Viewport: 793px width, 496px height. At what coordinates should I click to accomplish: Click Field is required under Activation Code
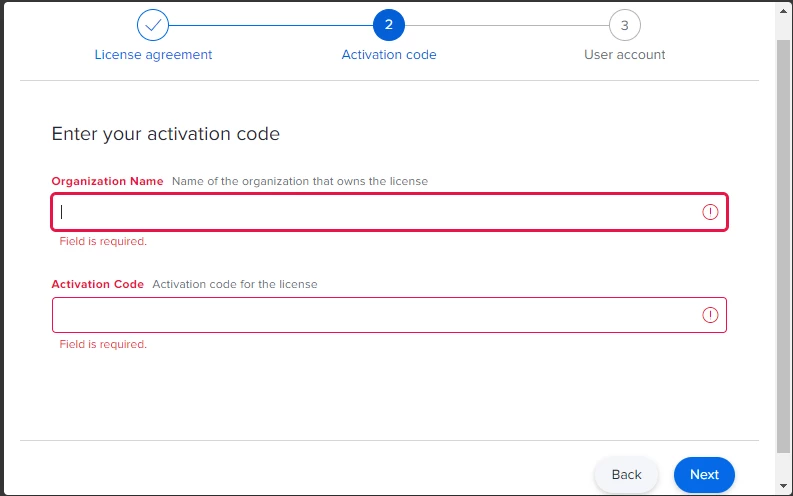103,344
